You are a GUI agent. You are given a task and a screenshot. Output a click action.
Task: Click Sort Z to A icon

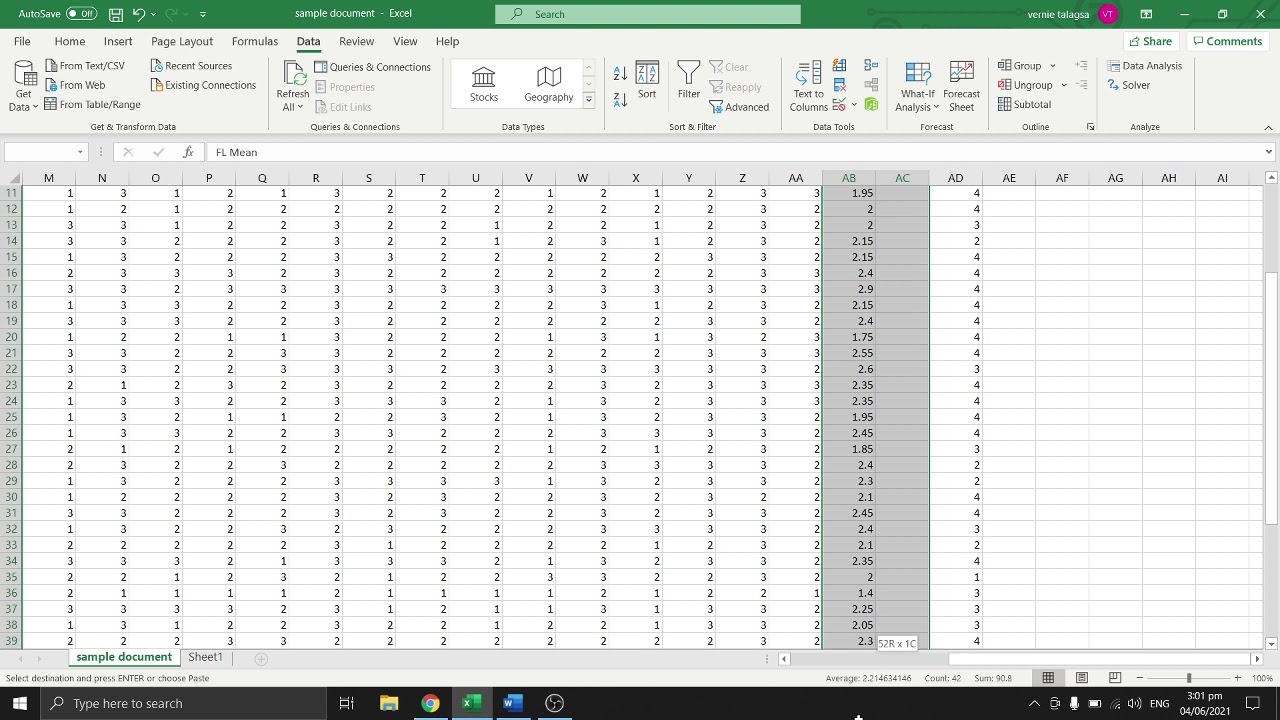(620, 100)
